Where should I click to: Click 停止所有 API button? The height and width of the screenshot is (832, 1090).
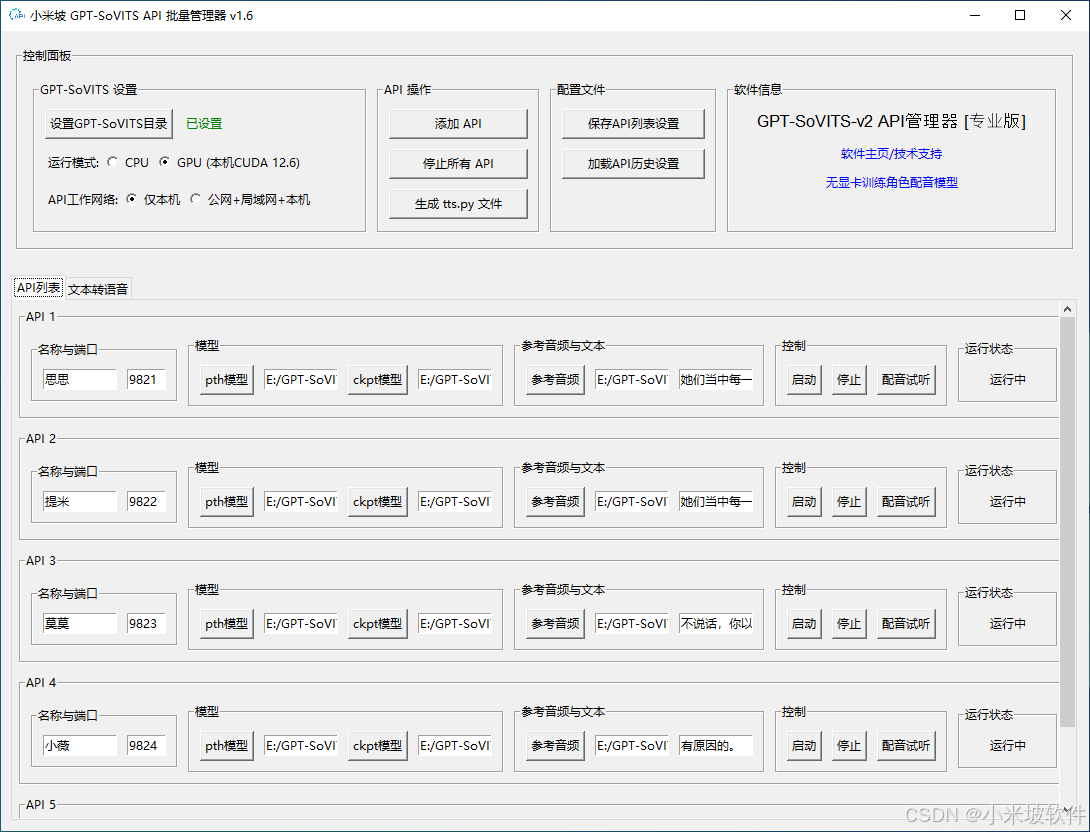(458, 164)
